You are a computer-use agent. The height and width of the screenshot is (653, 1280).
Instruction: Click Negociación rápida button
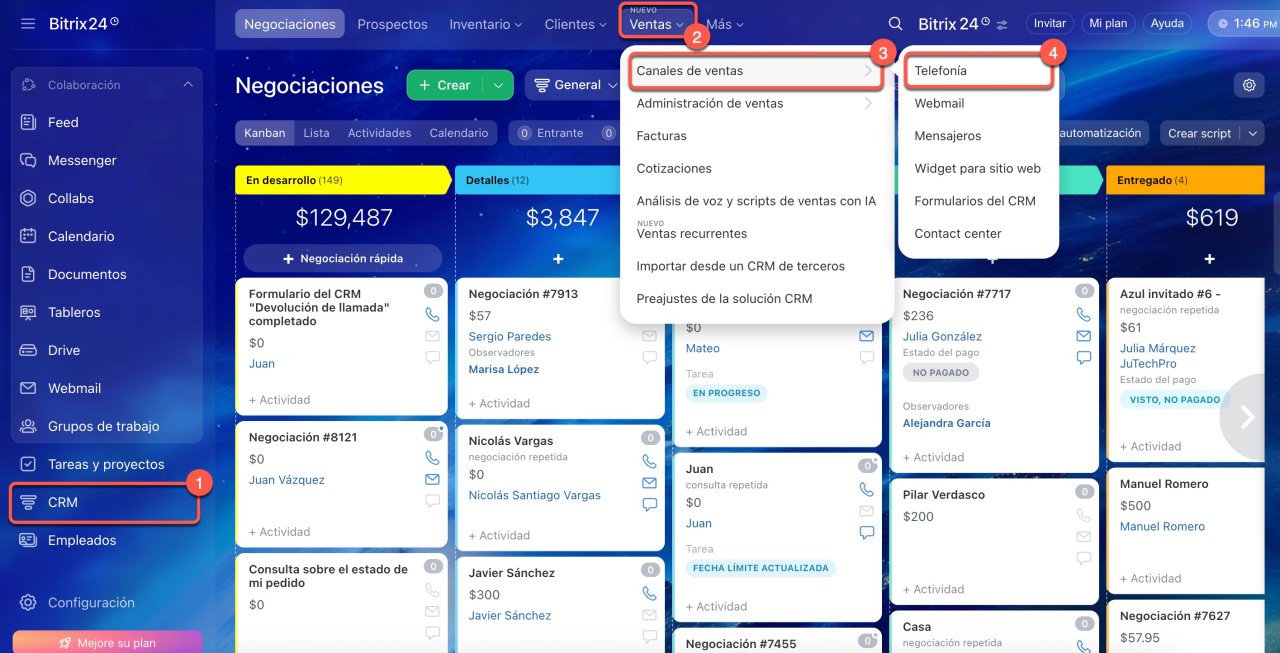343,258
